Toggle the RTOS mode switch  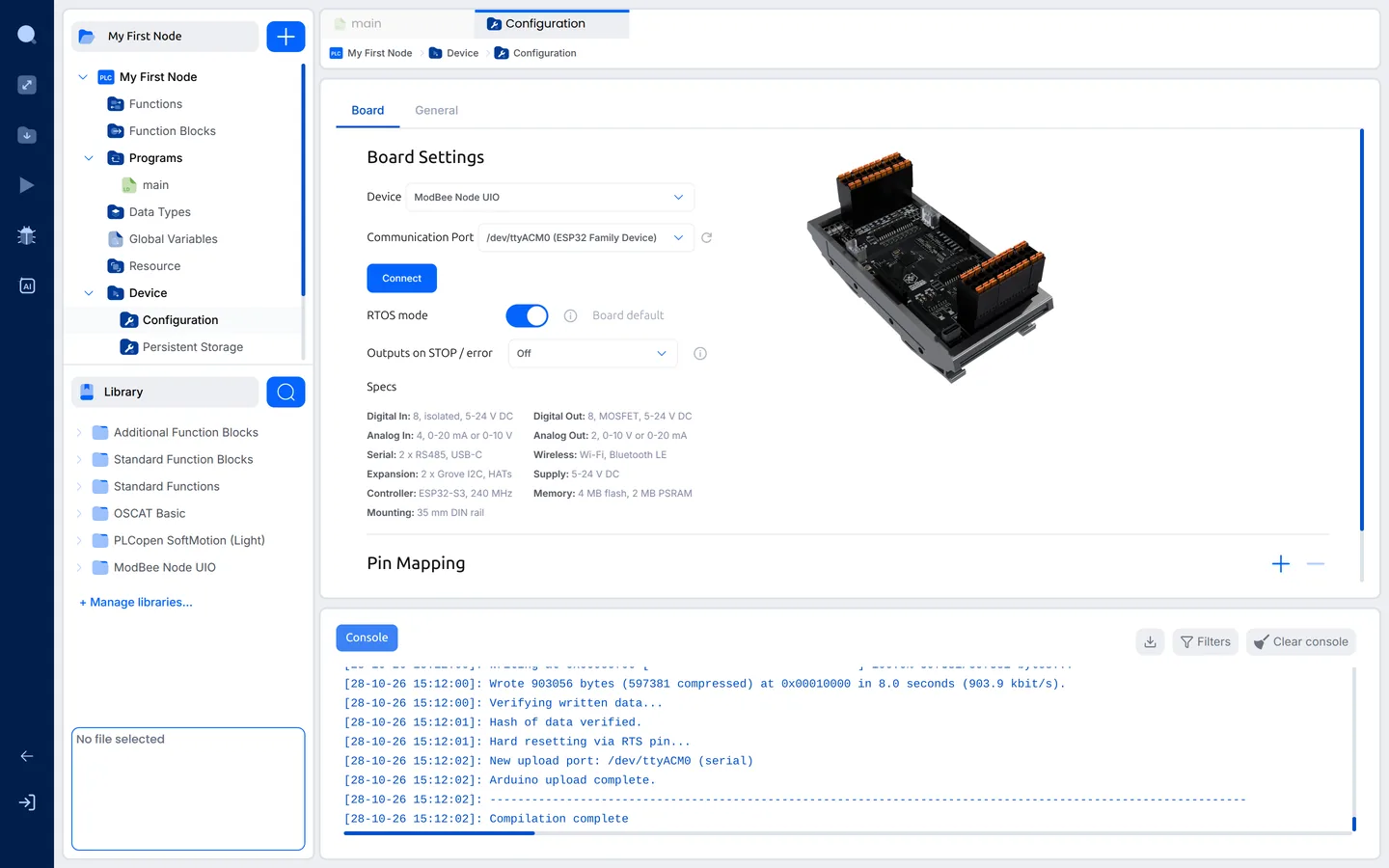pos(527,315)
